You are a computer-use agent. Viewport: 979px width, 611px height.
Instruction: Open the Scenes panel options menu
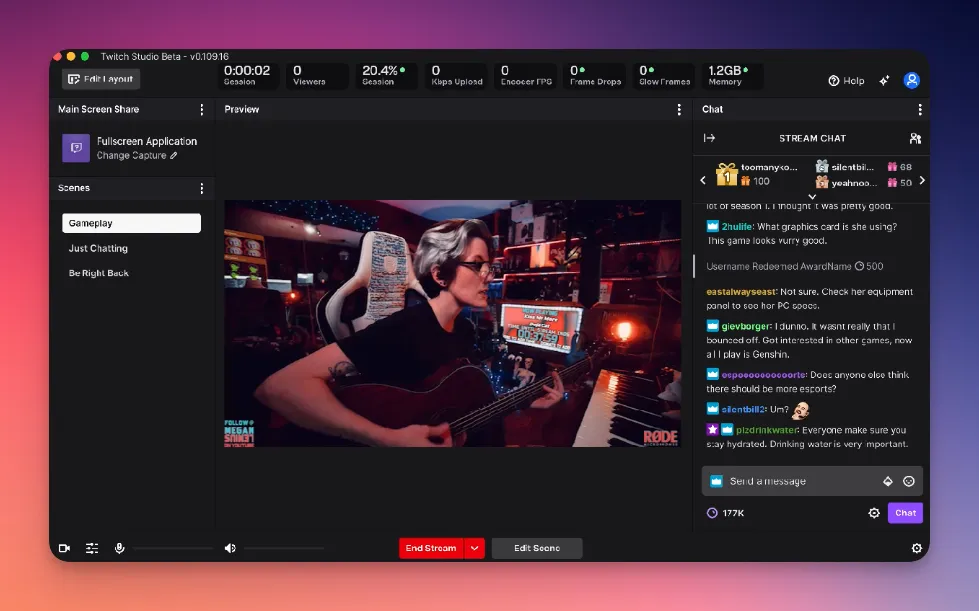click(x=202, y=188)
